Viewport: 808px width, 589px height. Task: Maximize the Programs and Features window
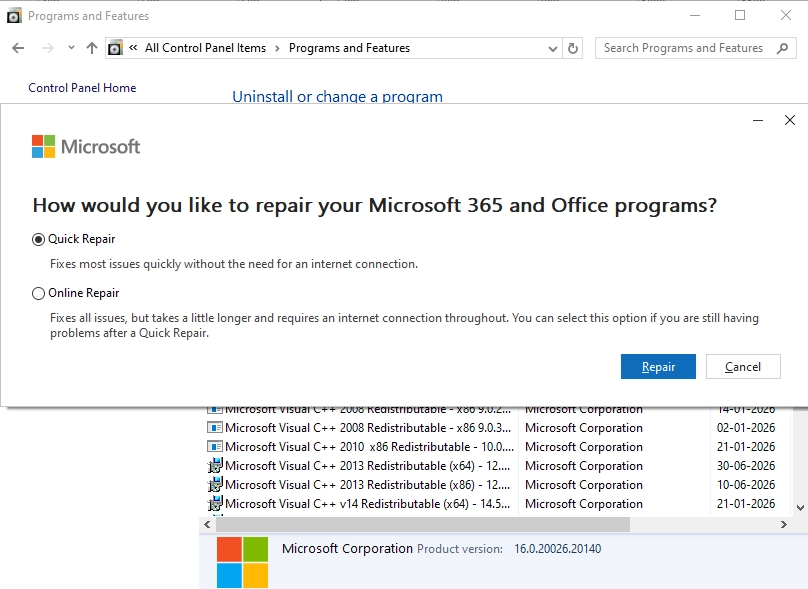point(740,15)
